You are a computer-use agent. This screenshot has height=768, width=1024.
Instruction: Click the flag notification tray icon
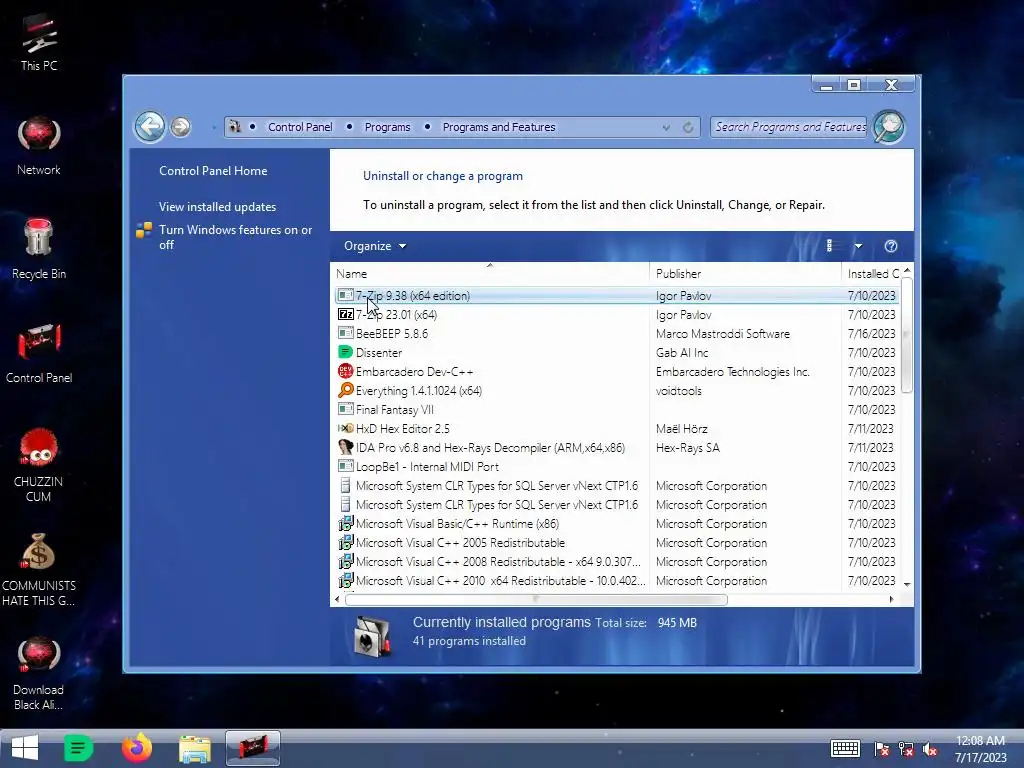[x=882, y=749]
